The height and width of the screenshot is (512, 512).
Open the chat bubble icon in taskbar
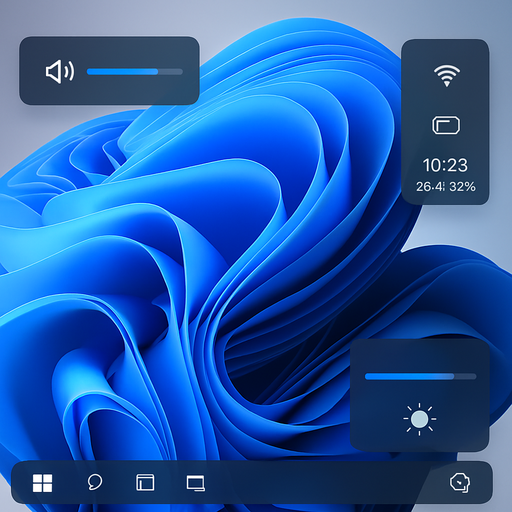tap(95, 482)
